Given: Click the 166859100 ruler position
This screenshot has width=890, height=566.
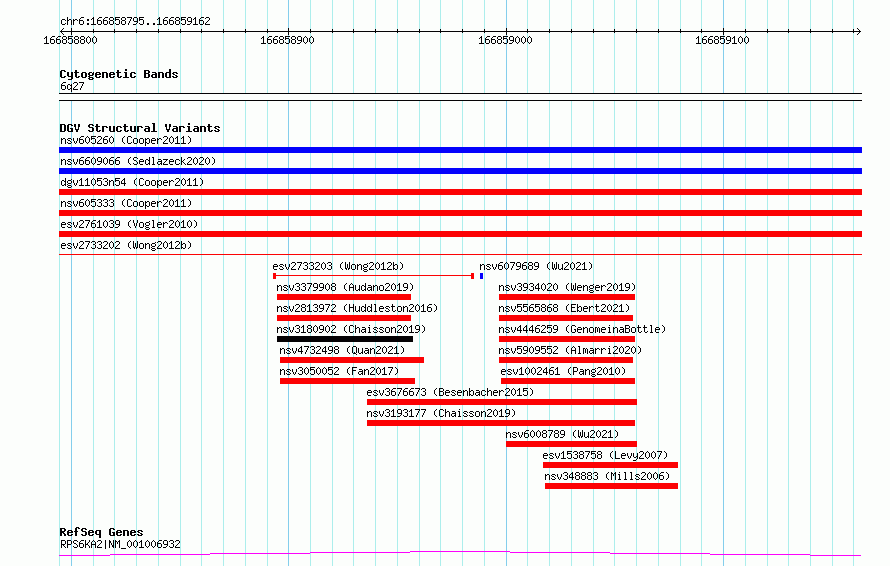Looking at the screenshot, I should point(722,40).
